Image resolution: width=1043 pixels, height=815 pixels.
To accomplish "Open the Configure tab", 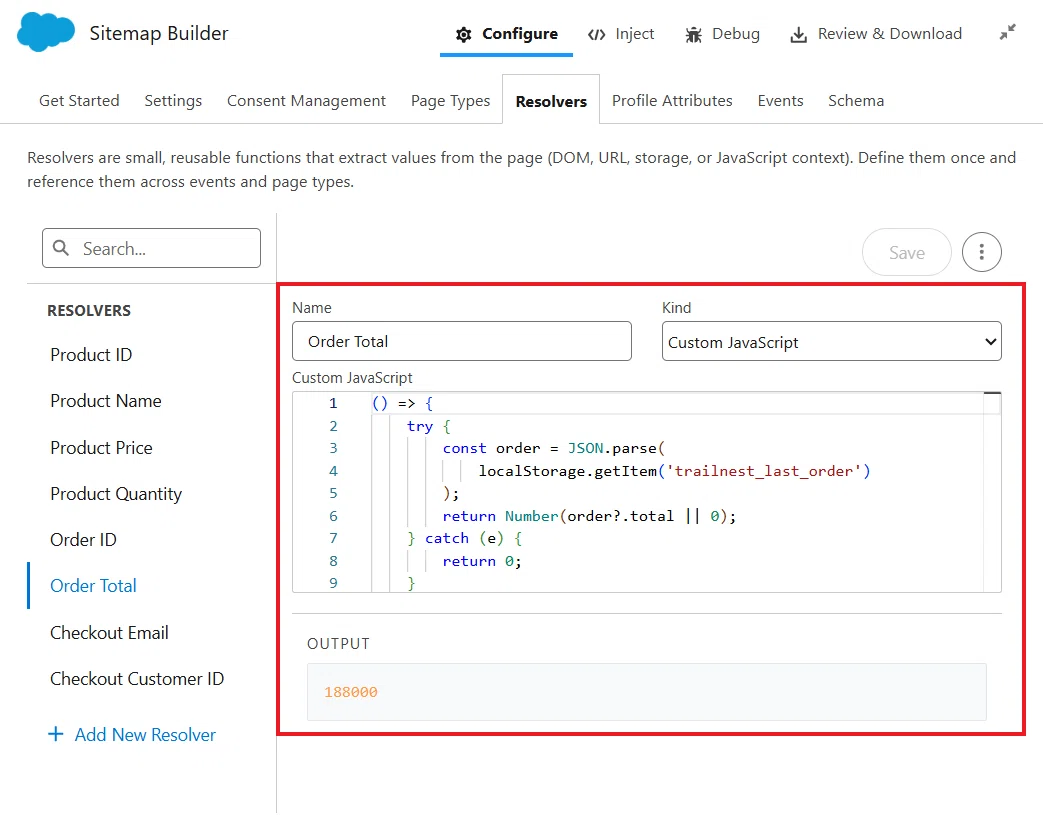I will coord(506,34).
